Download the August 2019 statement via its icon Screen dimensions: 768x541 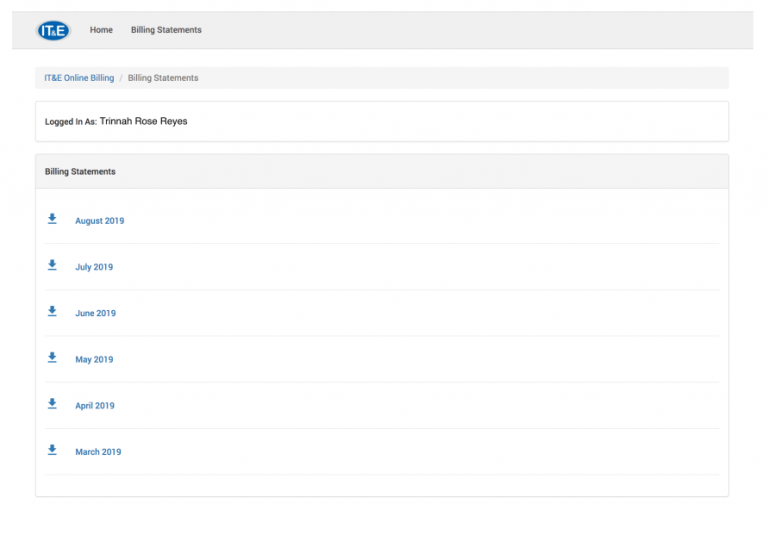click(52, 219)
